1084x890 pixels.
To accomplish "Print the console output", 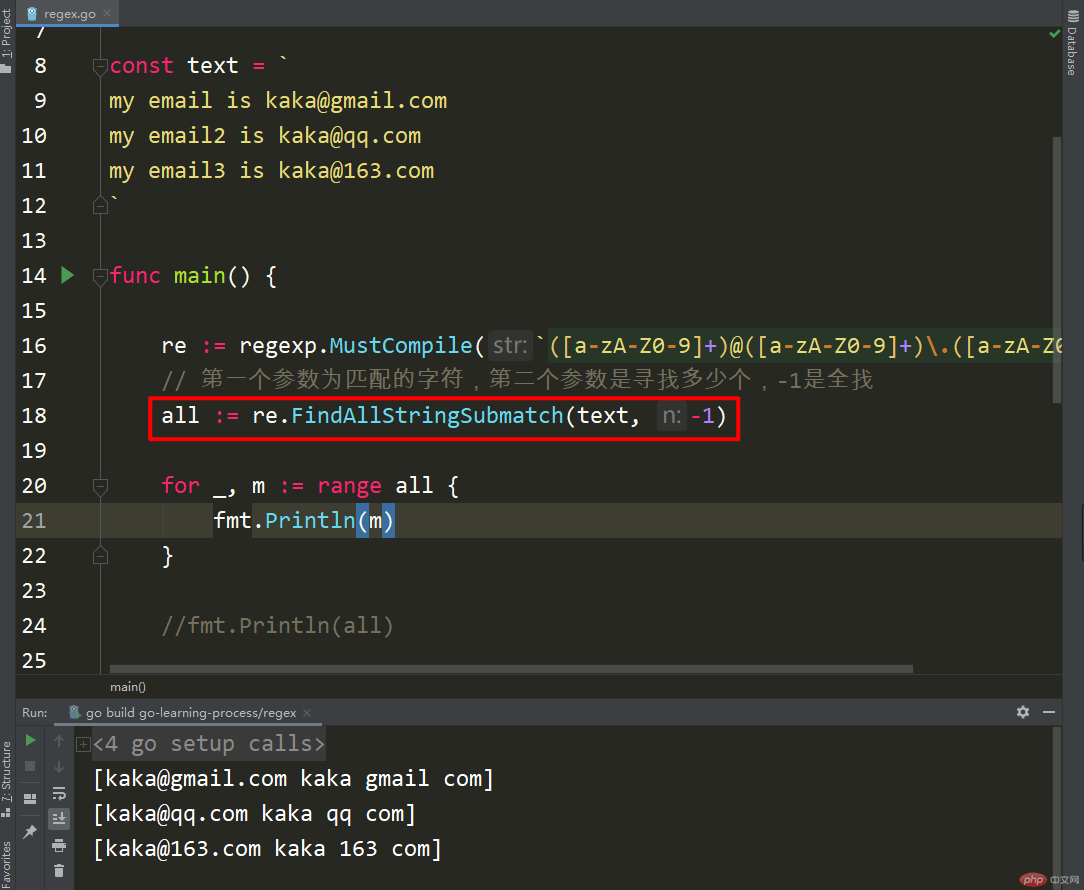I will 59,845.
